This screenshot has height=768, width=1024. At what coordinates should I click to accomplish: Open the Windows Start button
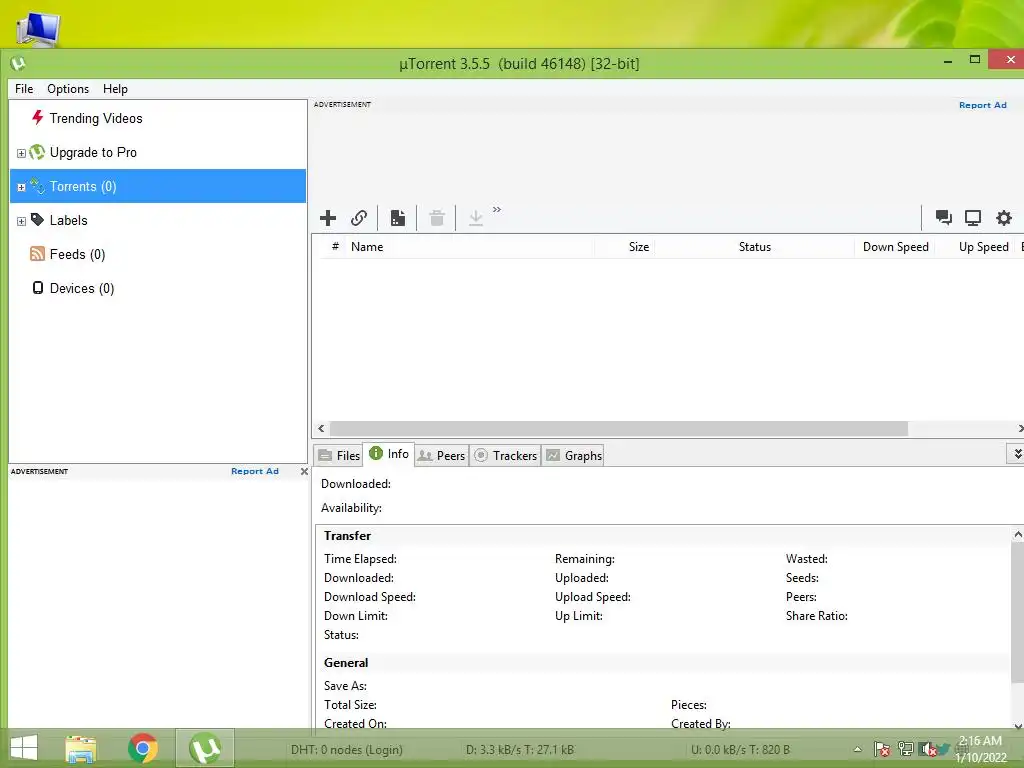tap(24, 748)
